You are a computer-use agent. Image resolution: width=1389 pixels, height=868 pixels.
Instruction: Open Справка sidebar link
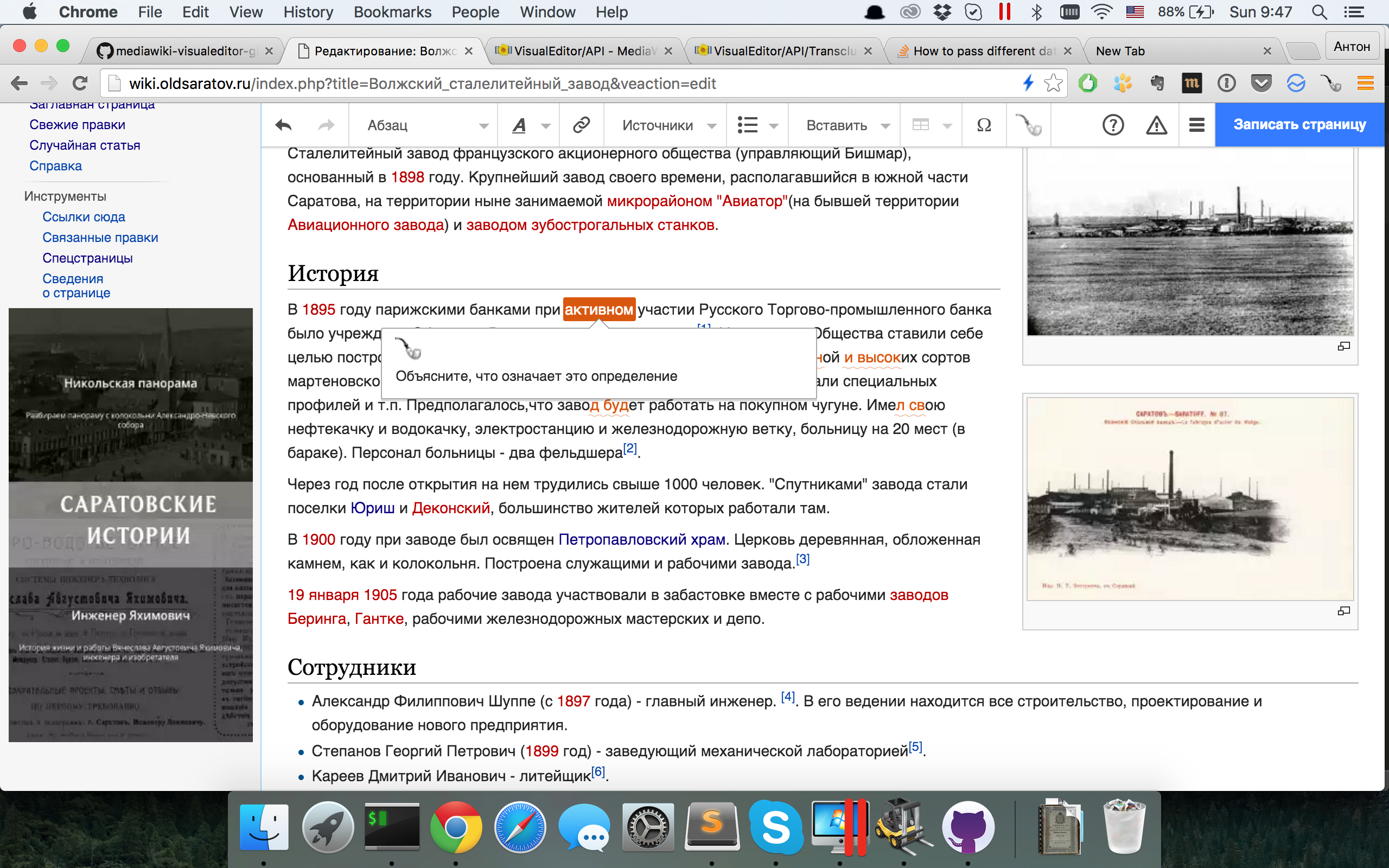(56, 166)
